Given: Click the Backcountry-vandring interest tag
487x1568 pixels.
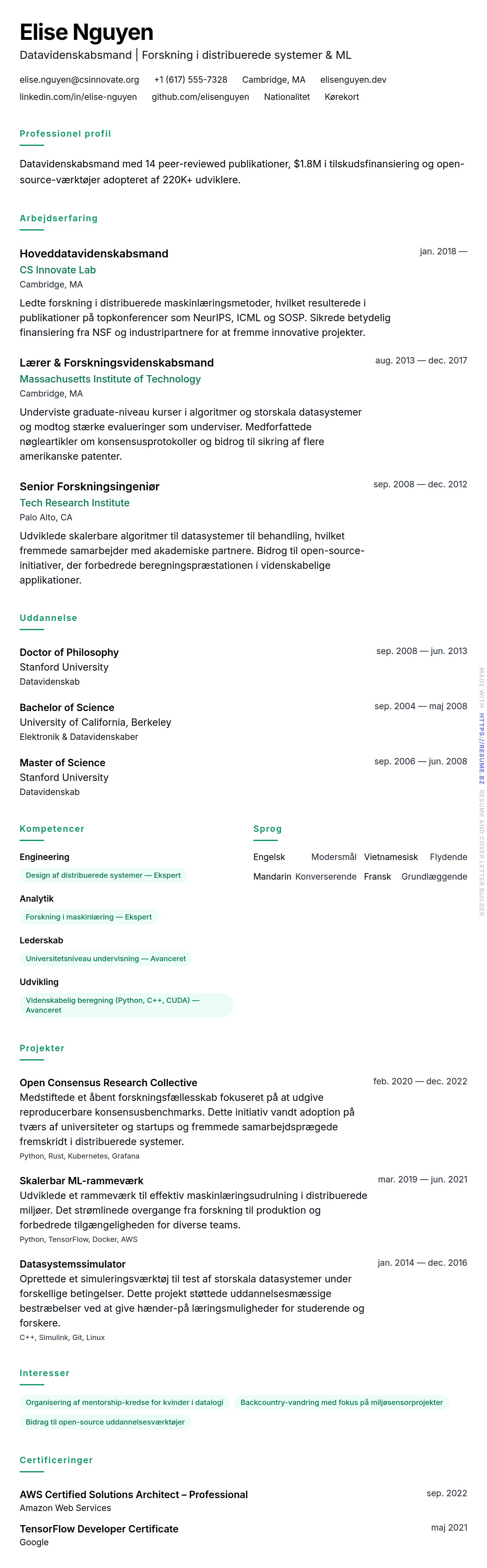Looking at the screenshot, I should point(342,1402).
